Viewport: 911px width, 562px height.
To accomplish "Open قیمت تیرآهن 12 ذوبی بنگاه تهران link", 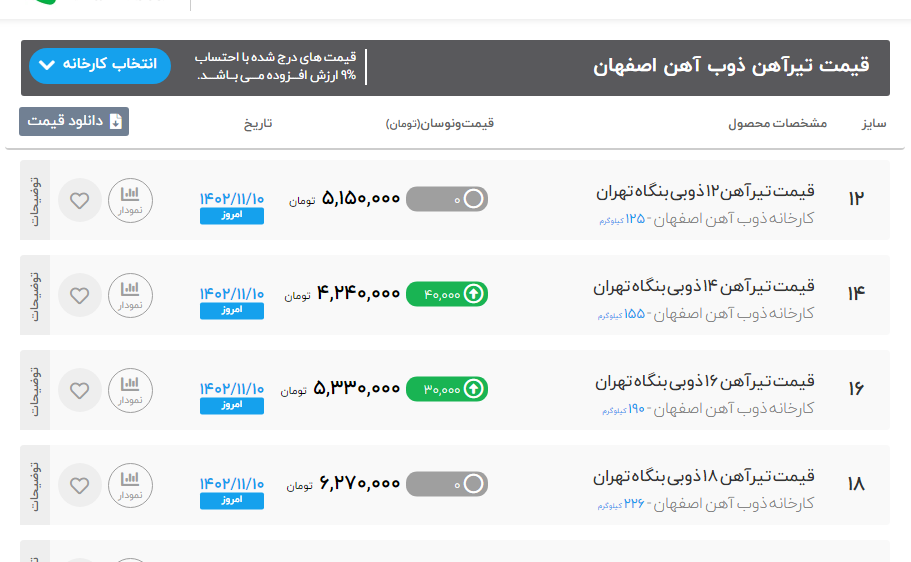I will [x=705, y=191].
